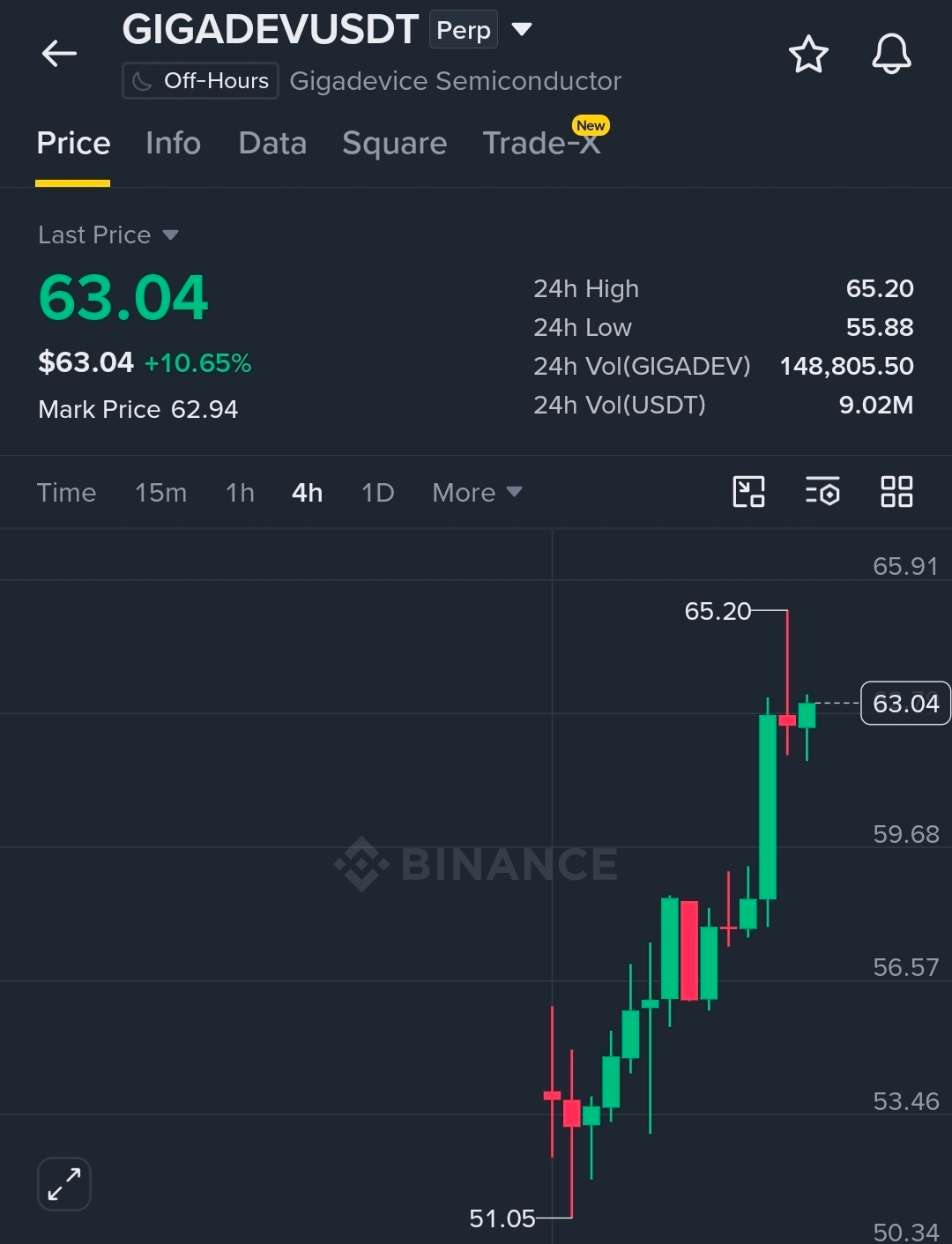Screen dimensions: 952x1244
Task: Open chart indicator settings icon
Action: (x=822, y=492)
